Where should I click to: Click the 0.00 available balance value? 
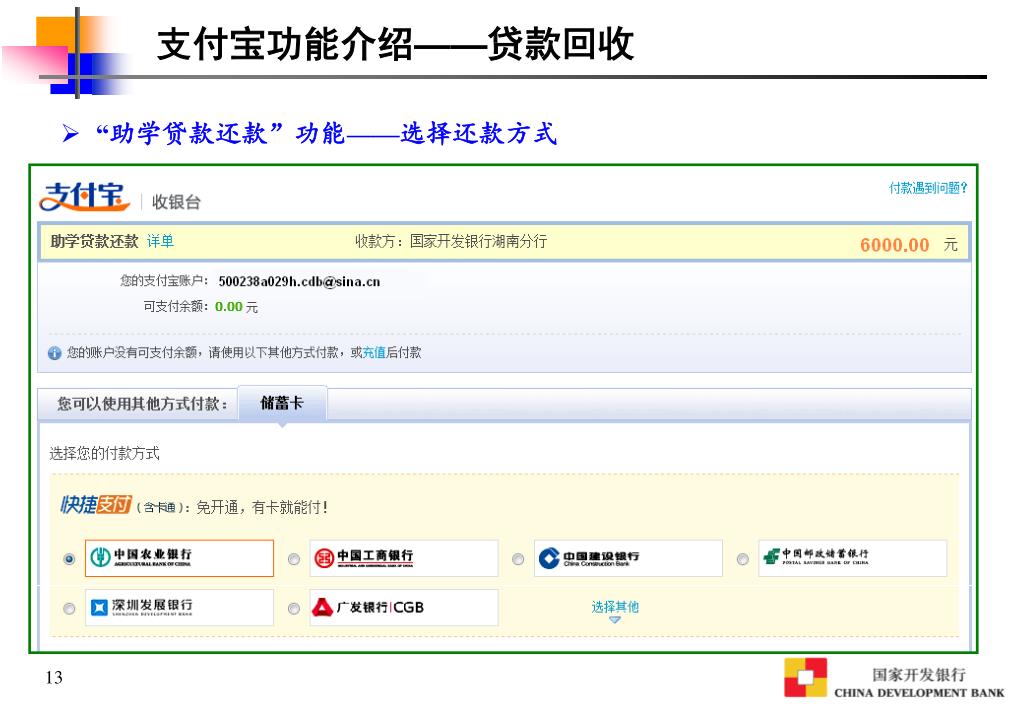pos(228,307)
